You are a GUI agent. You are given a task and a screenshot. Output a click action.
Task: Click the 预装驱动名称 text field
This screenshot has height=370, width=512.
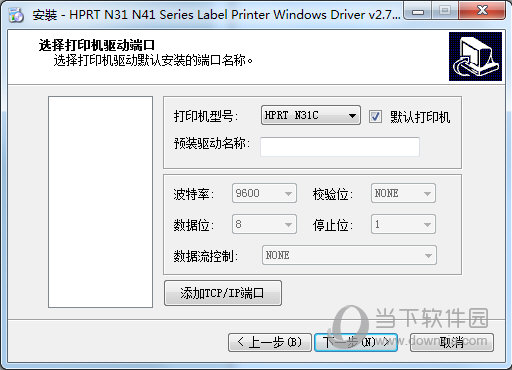340,147
